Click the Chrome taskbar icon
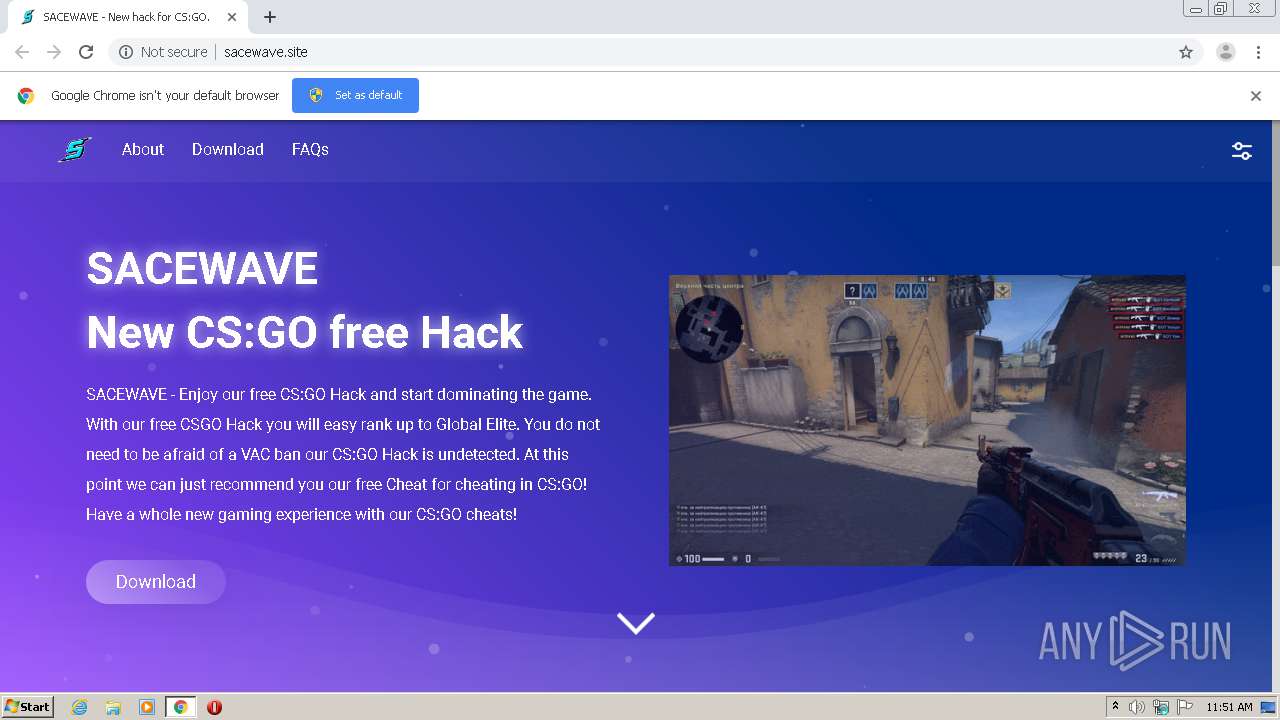1280x720 pixels. pyautogui.click(x=180, y=707)
